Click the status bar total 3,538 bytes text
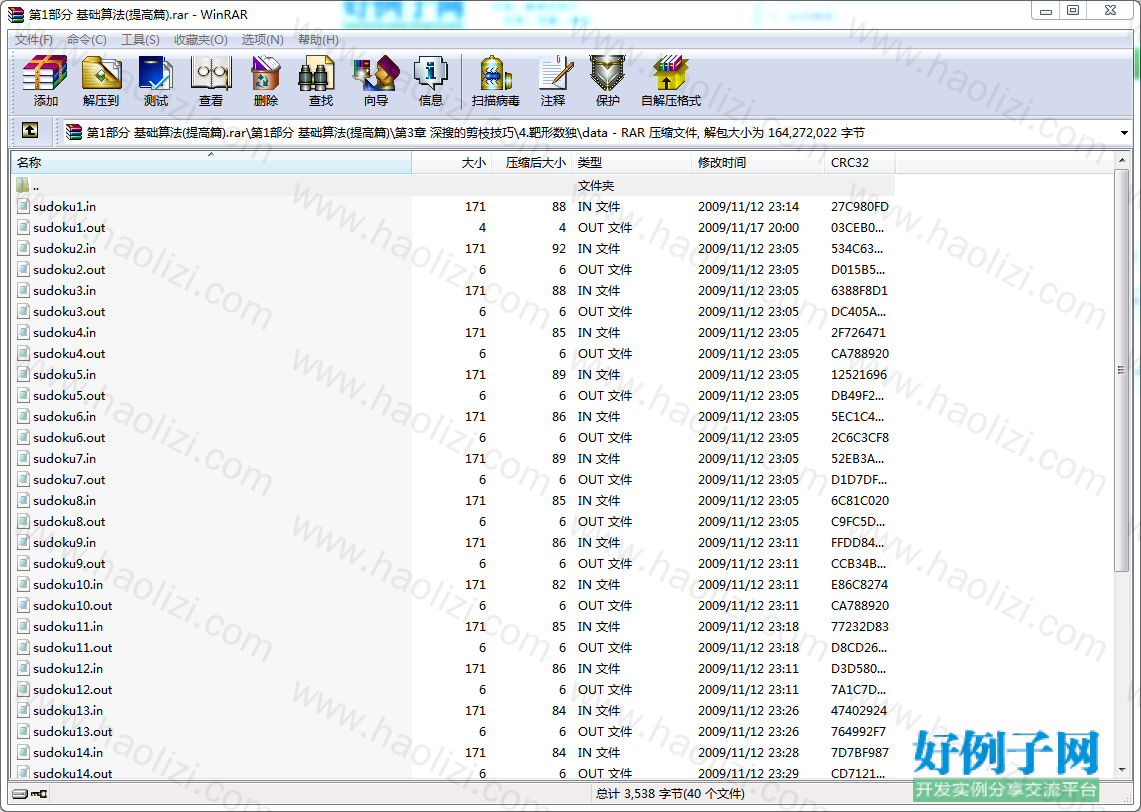The image size is (1141, 812). [x=669, y=794]
